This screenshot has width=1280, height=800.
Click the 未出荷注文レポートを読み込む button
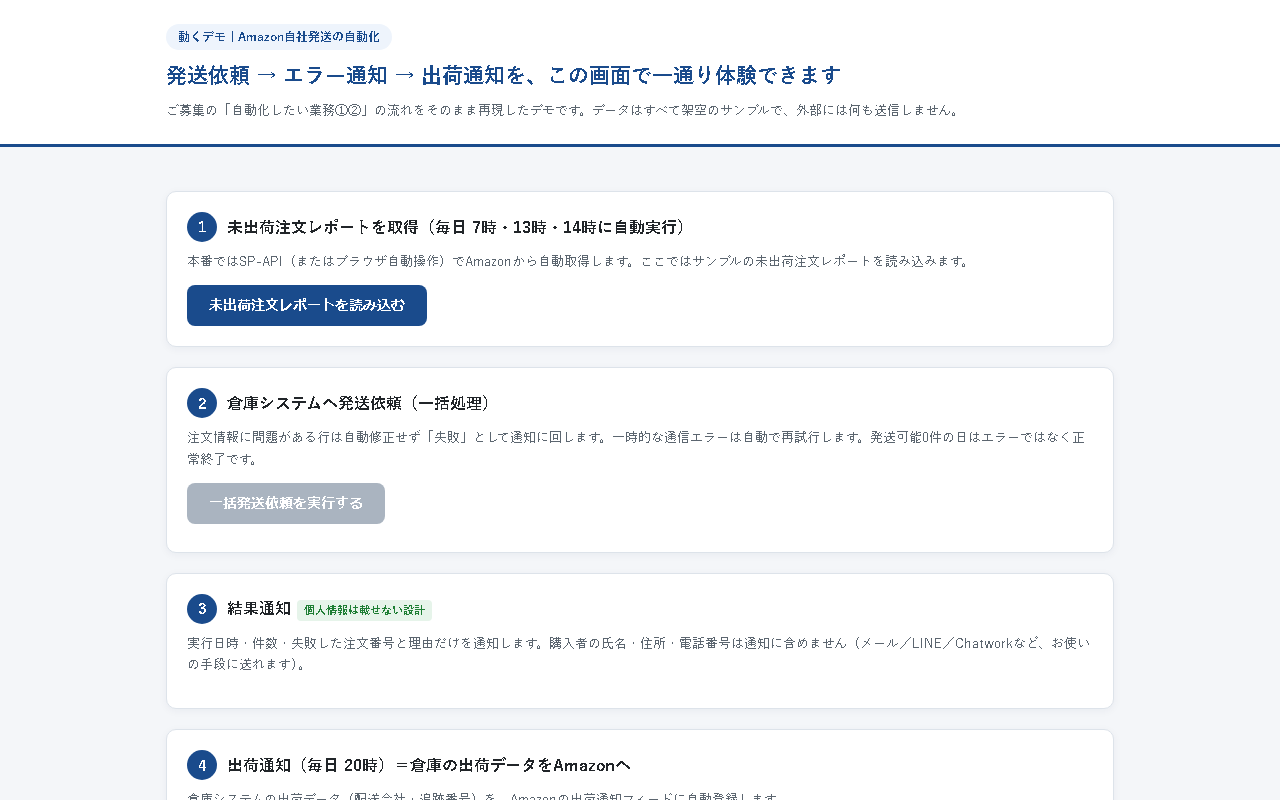[x=307, y=305]
